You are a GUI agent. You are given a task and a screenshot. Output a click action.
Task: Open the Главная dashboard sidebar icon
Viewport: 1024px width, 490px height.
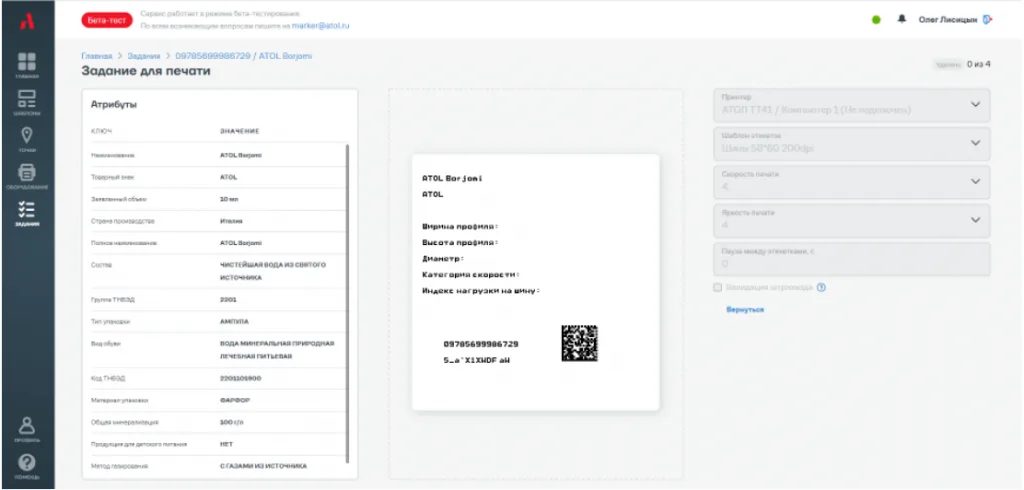(27, 65)
